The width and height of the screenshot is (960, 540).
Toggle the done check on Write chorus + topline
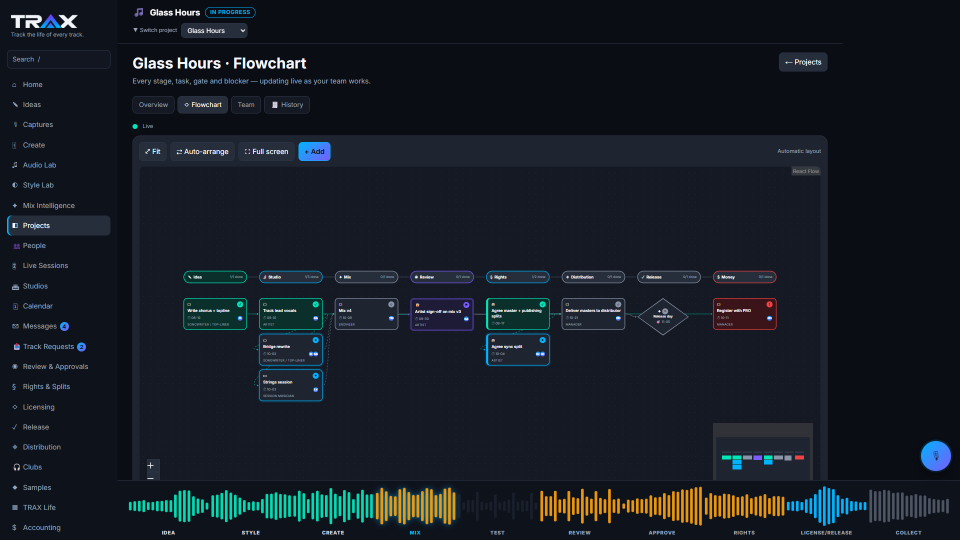[240, 304]
